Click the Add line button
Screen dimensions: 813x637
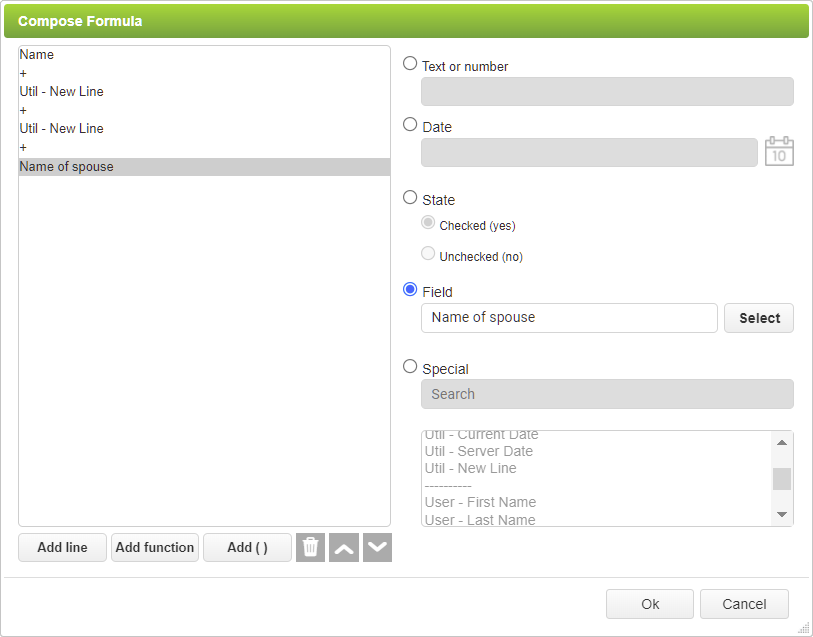click(x=62, y=547)
